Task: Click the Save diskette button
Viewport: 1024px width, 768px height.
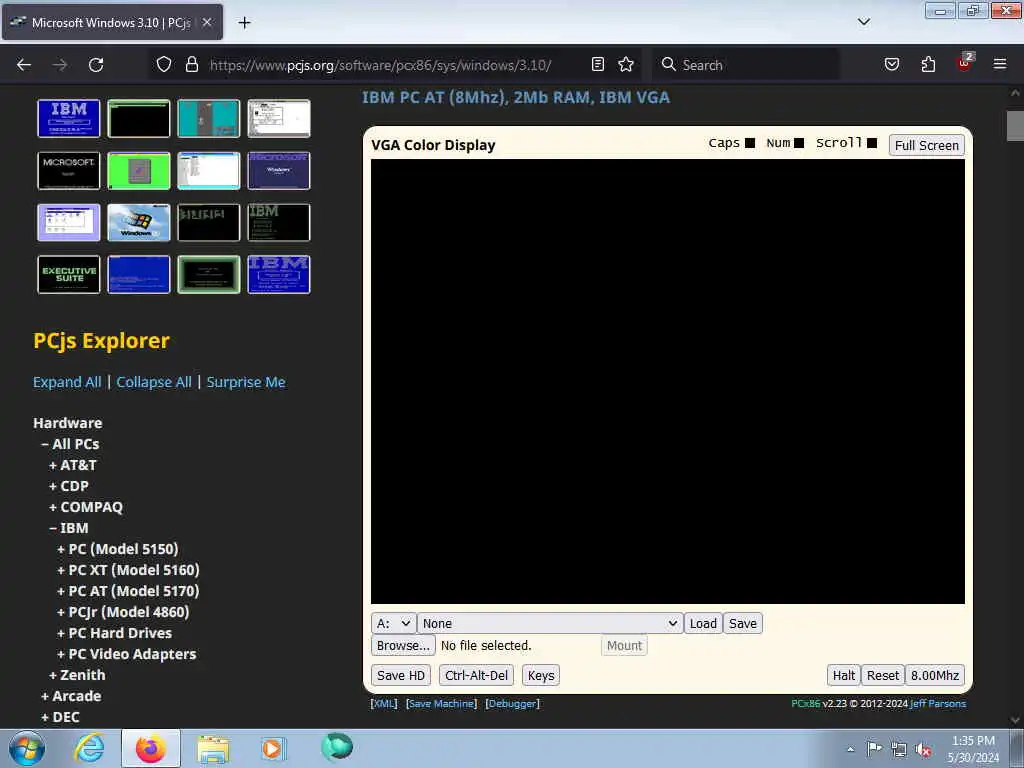Action: (x=743, y=623)
